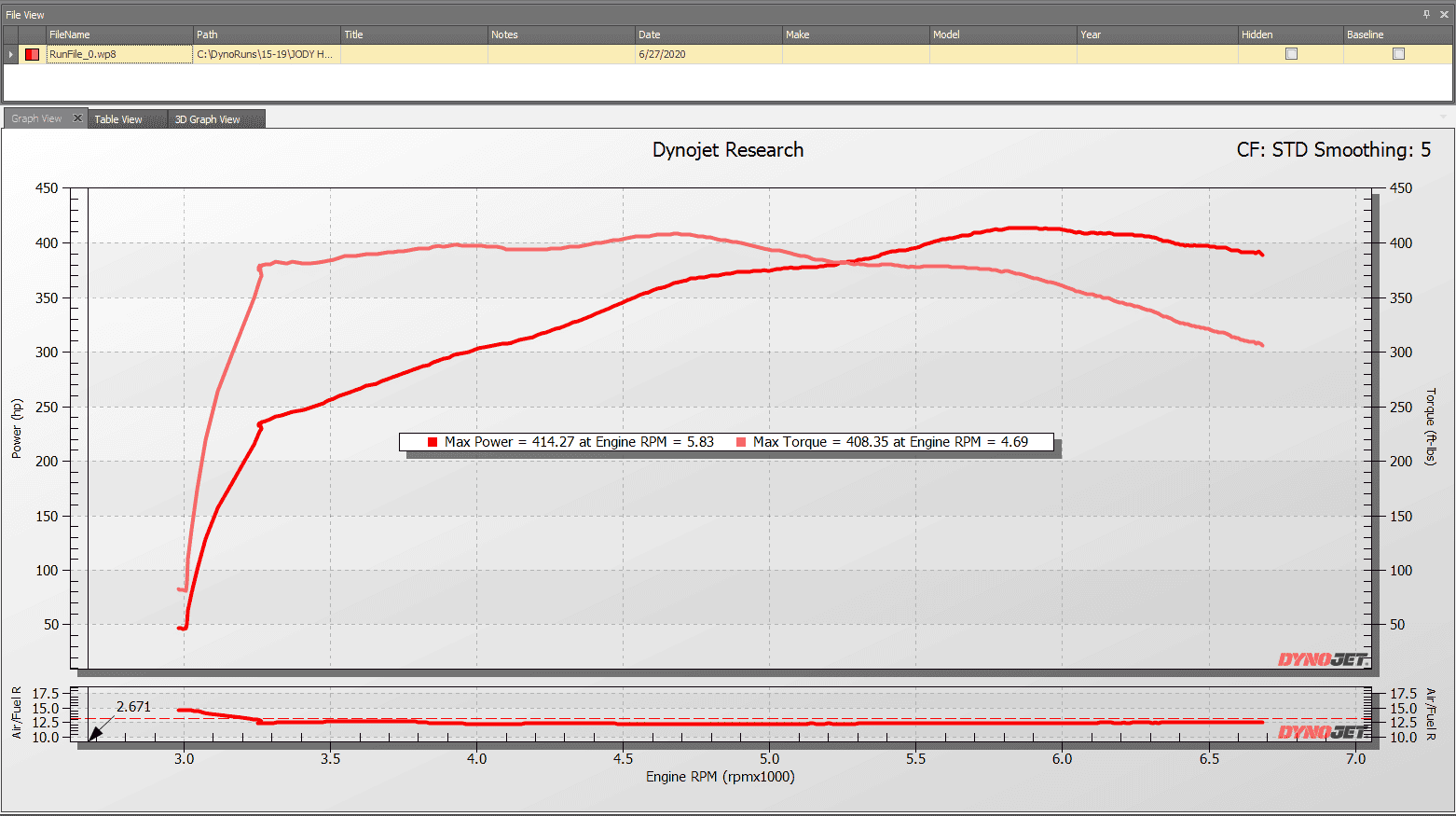Click the RunFile_0.wp8 red color swatch
Screen dimensions: 1456x816
click(x=32, y=54)
